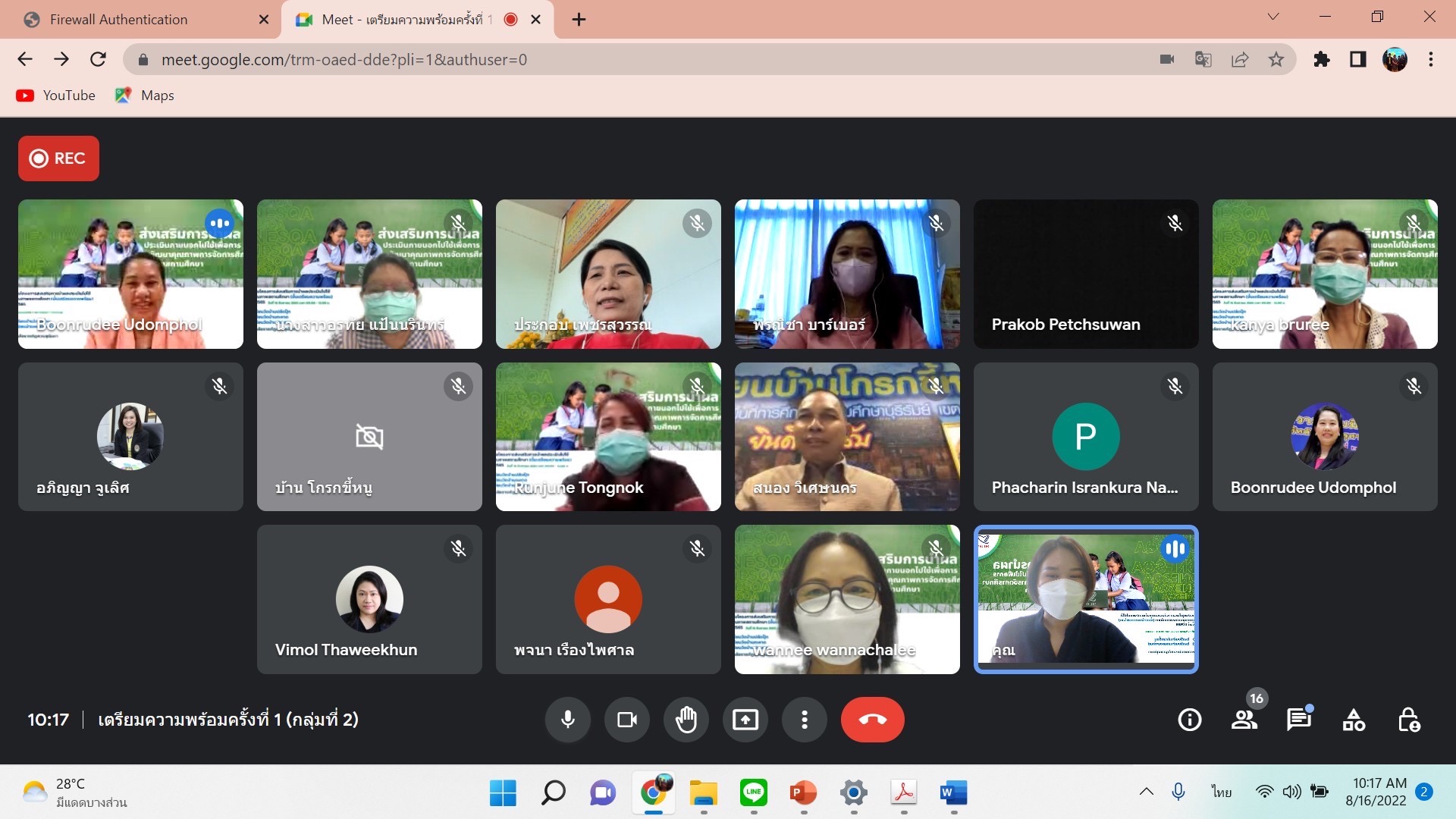Click the red REC recording indicator
This screenshot has width=1456, height=819.
point(58,158)
